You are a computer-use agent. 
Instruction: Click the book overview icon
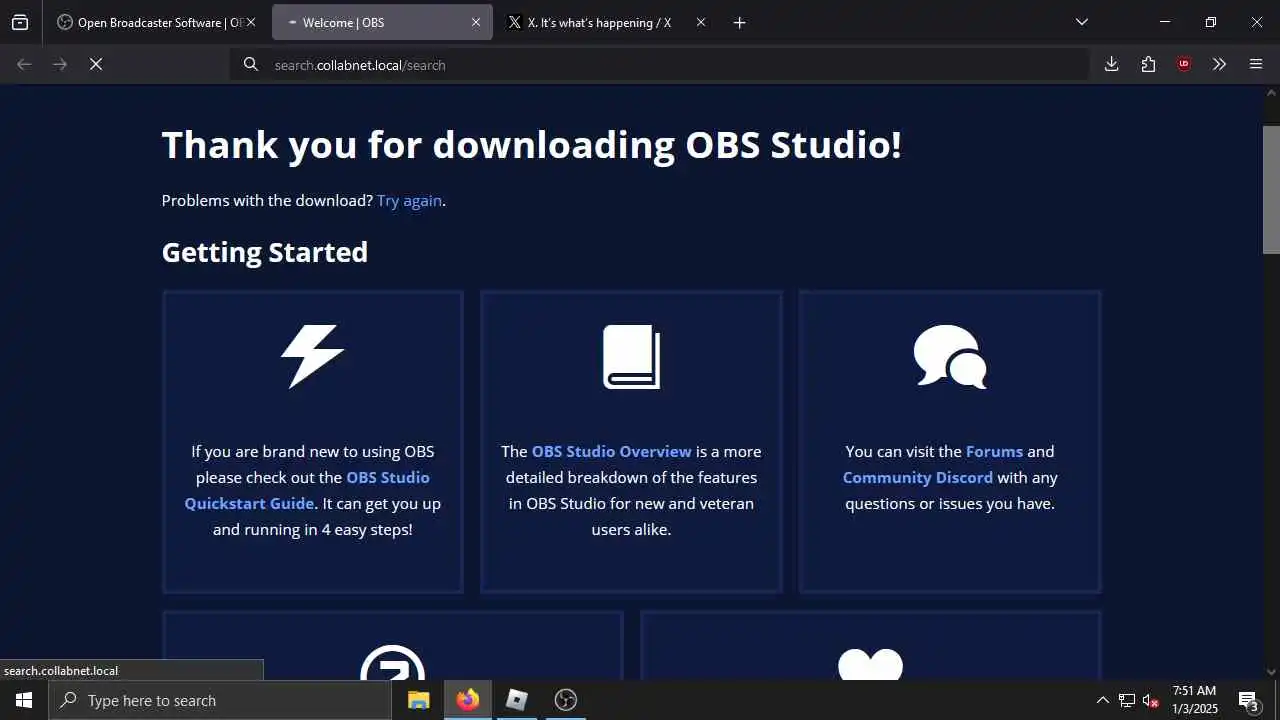[631, 357]
